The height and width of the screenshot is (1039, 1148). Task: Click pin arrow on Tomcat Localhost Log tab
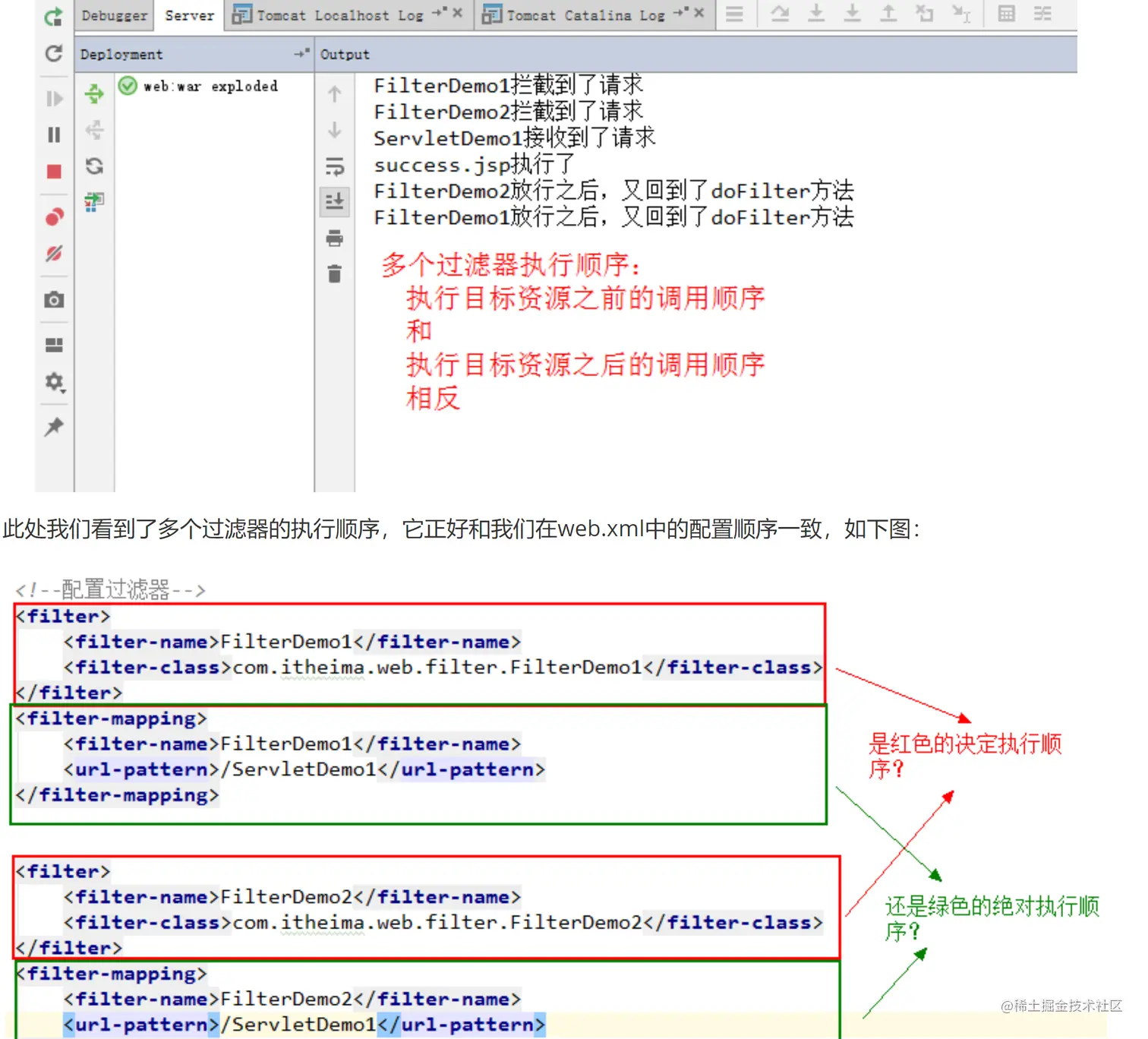(440, 12)
